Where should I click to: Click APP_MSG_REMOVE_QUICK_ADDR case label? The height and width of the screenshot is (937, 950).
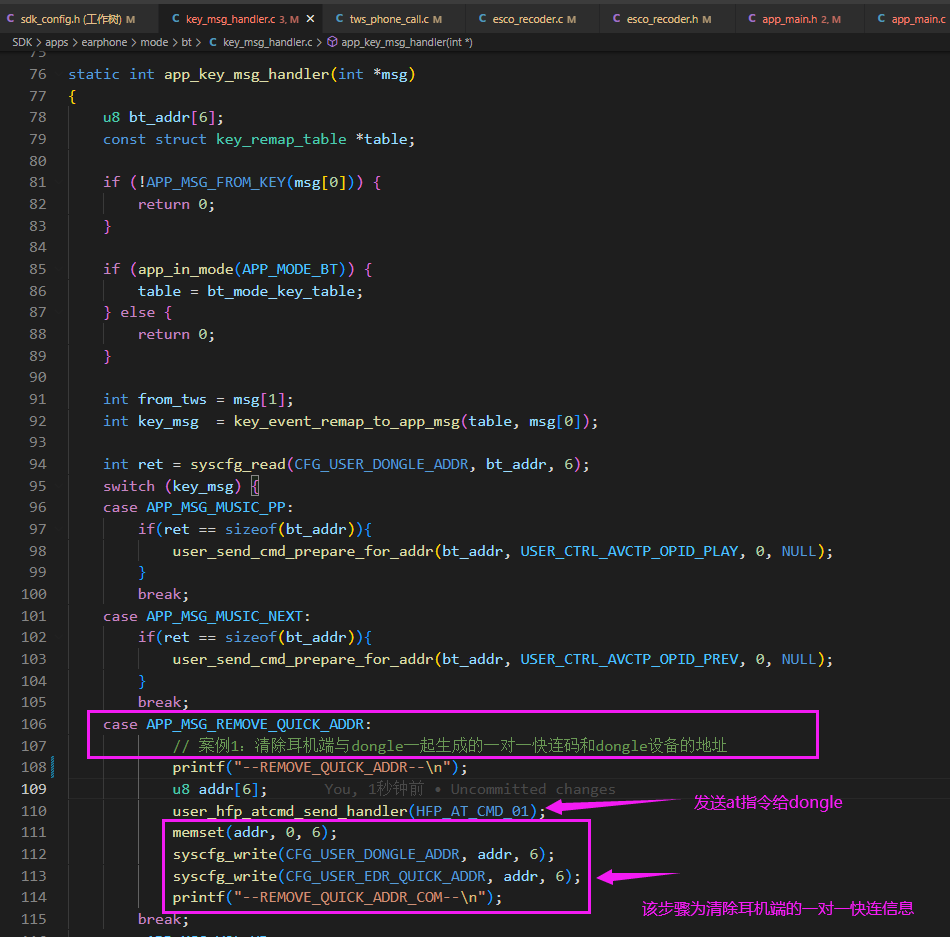coord(255,724)
